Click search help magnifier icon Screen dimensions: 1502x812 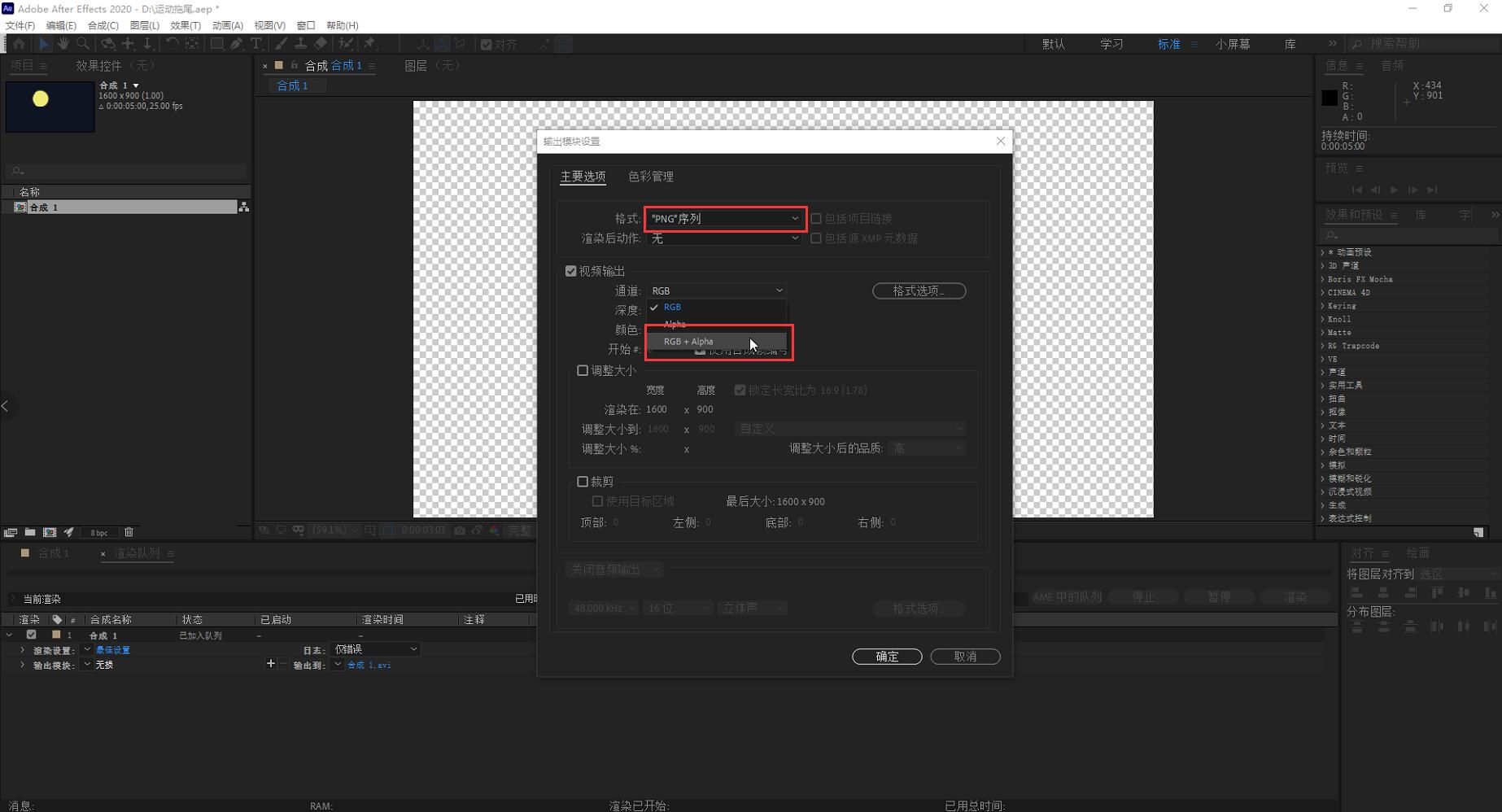point(1357,44)
